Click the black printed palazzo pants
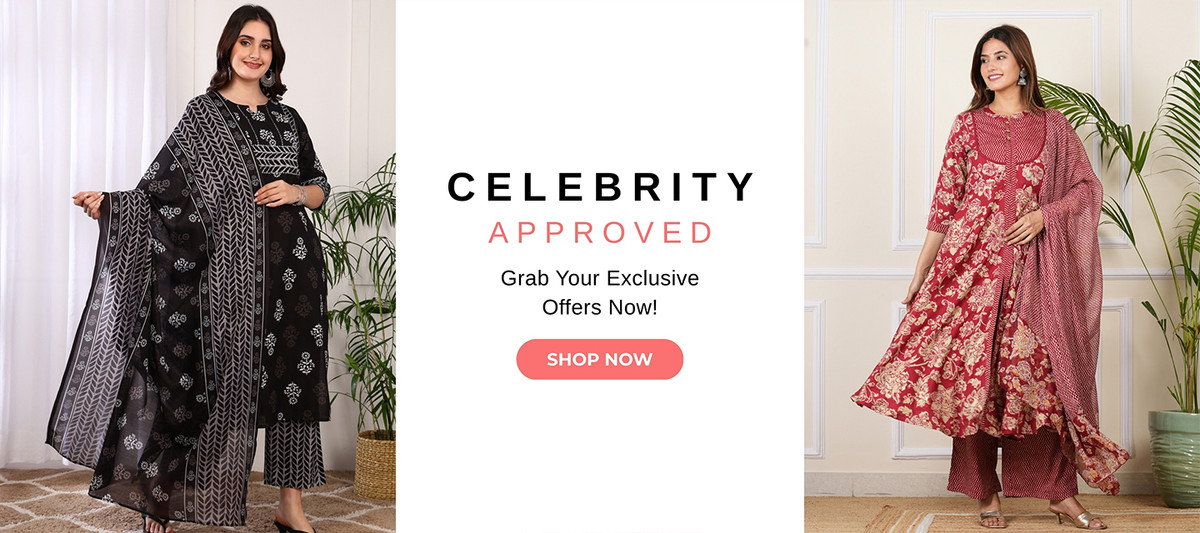 (x=293, y=453)
